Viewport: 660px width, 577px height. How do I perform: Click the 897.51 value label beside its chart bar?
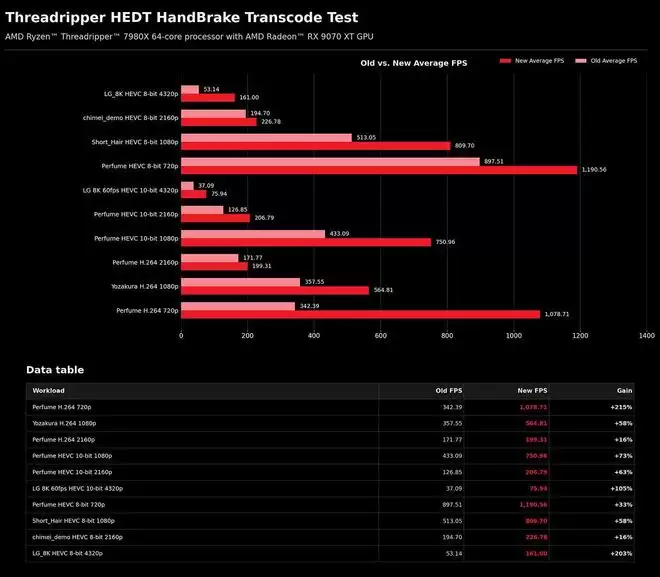[493, 162]
